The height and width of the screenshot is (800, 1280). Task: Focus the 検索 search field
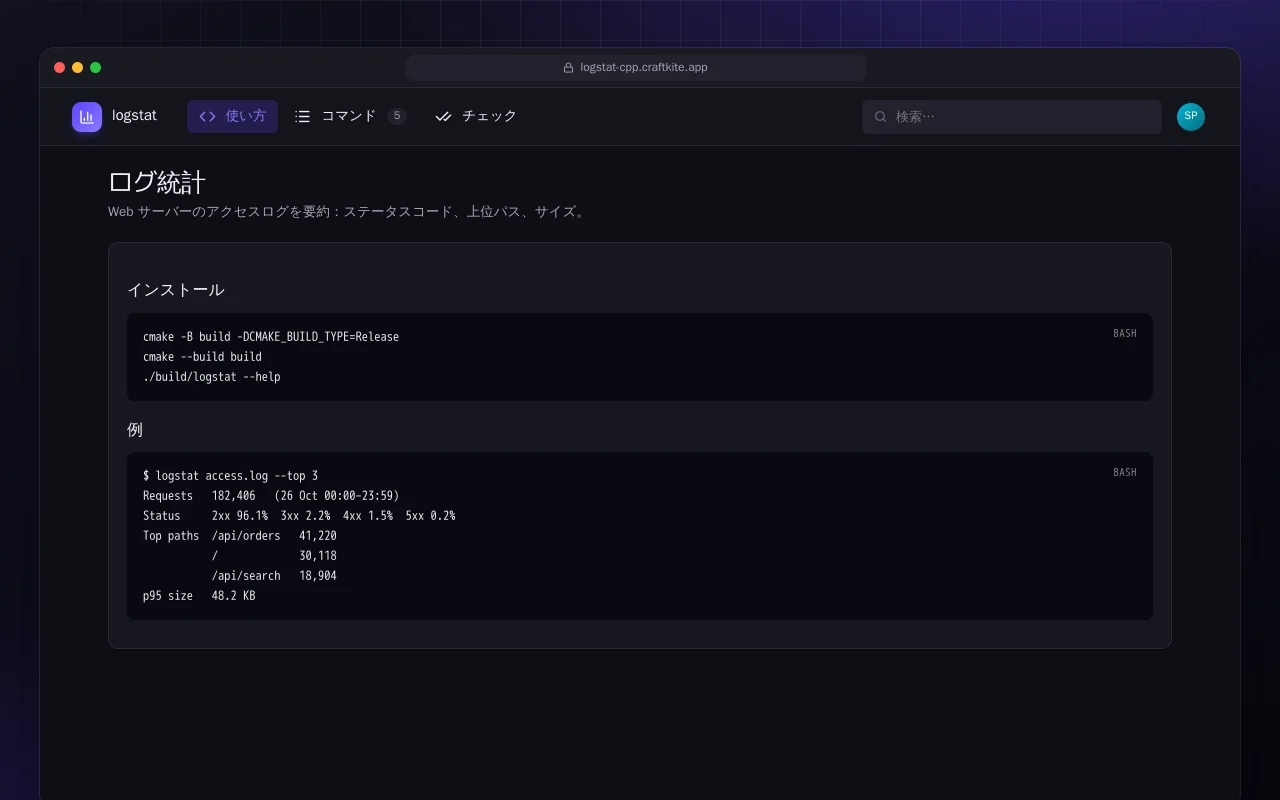point(1012,117)
